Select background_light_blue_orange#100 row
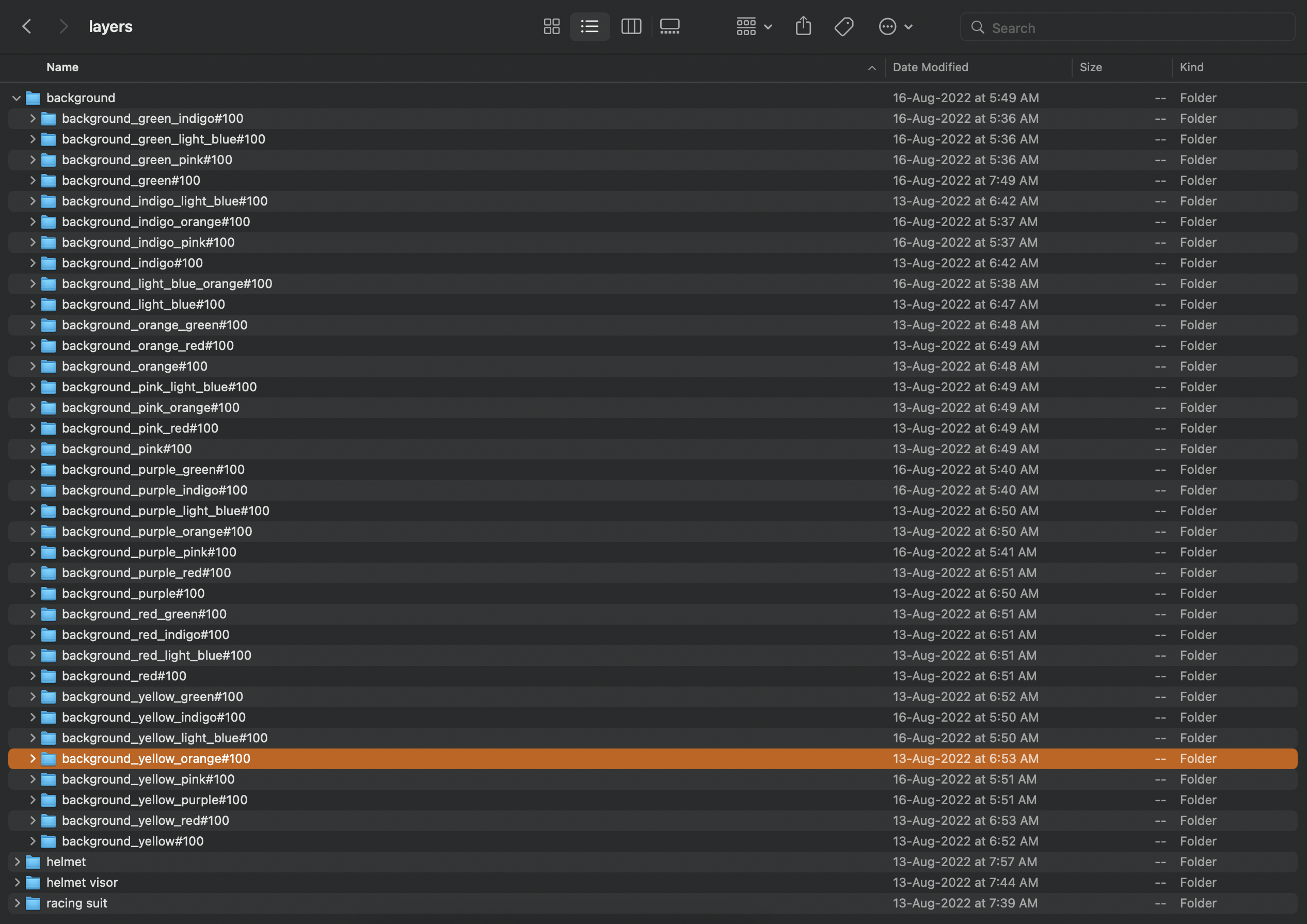1307x924 pixels. [653, 283]
